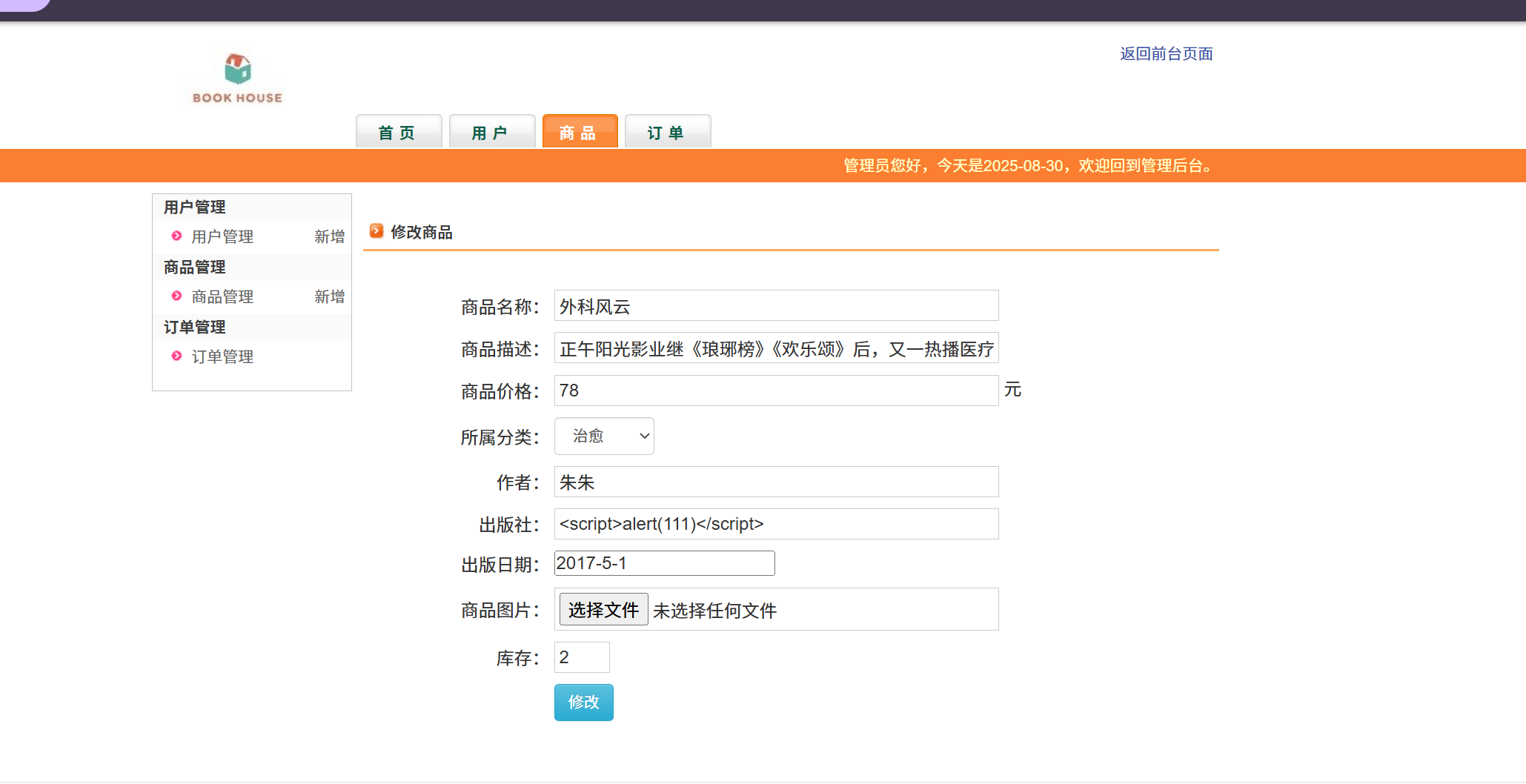Click the red bullet icon next to 商品管理
Image resolution: width=1526 pixels, height=784 pixels.
click(x=176, y=296)
